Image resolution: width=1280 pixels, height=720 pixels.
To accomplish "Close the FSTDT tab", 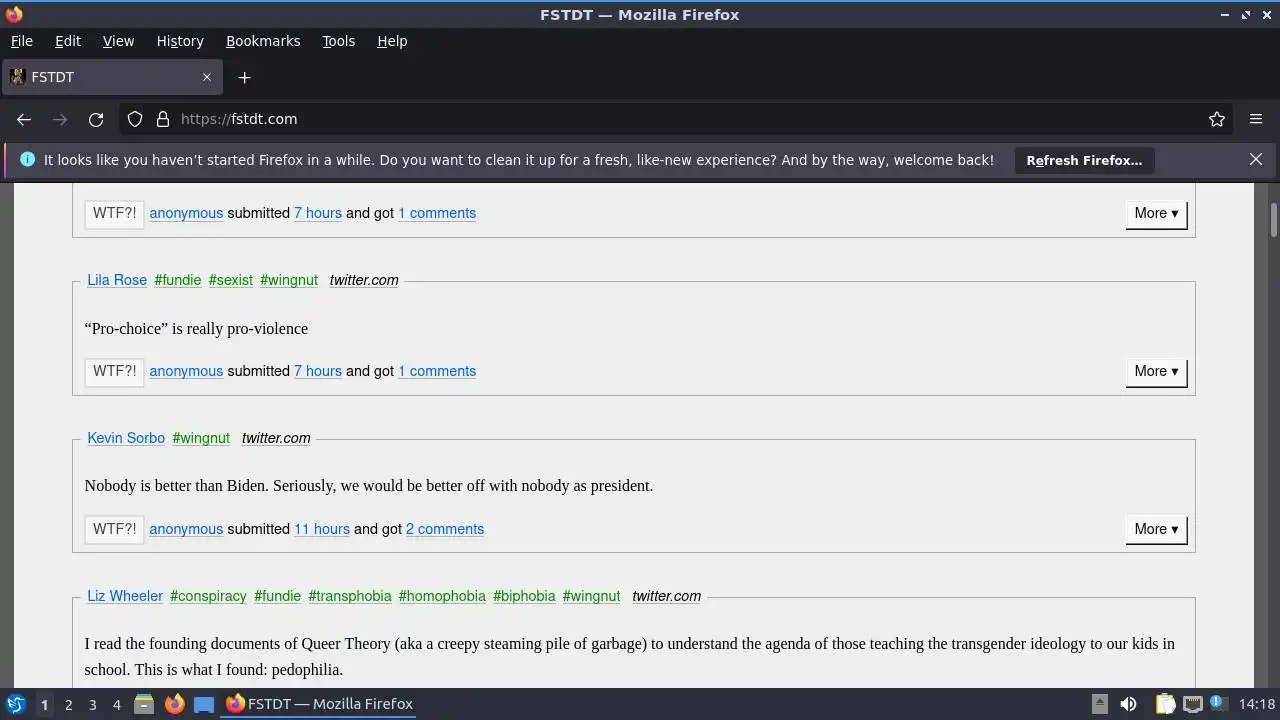I will [207, 77].
